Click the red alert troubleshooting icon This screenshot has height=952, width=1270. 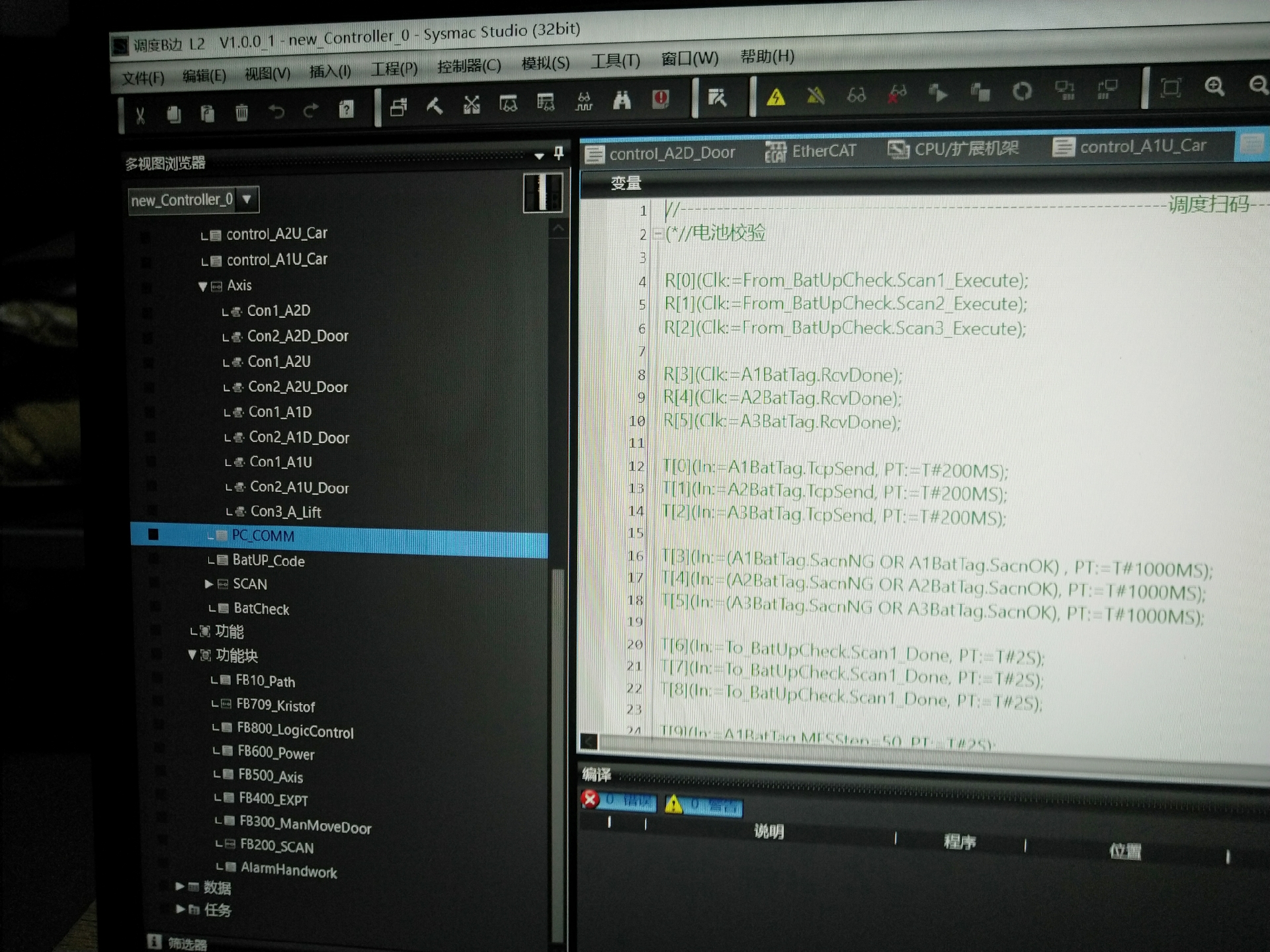[660, 99]
